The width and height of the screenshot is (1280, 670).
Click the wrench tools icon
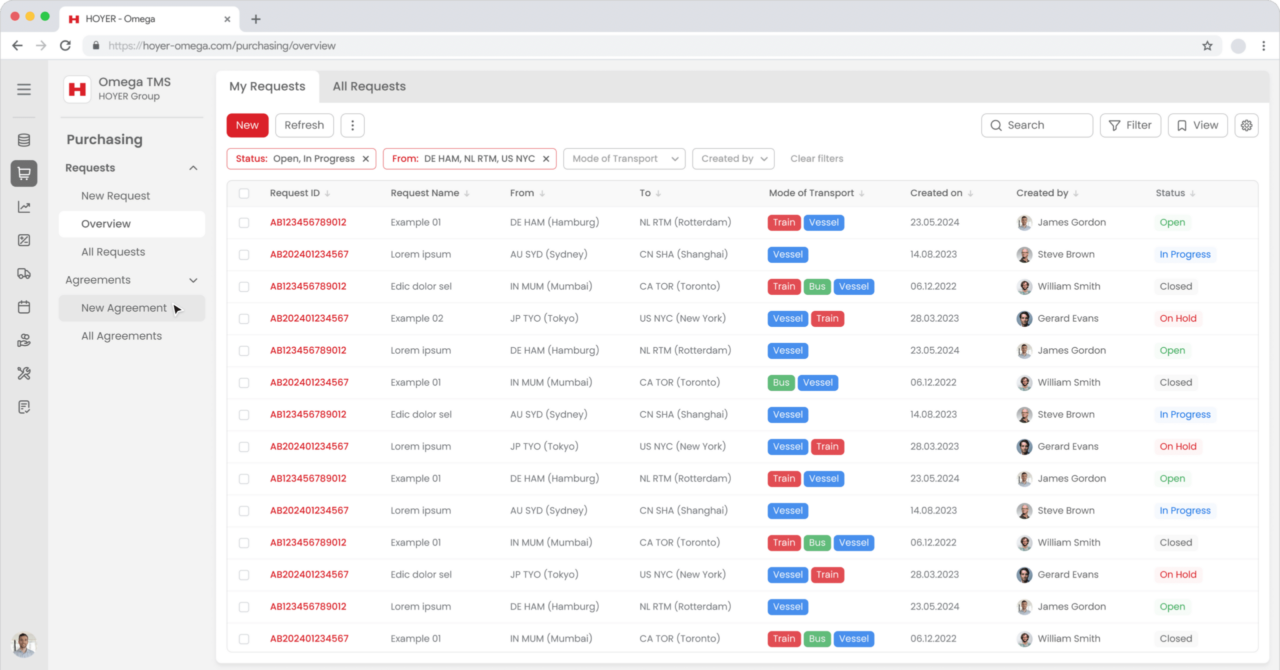(x=24, y=373)
